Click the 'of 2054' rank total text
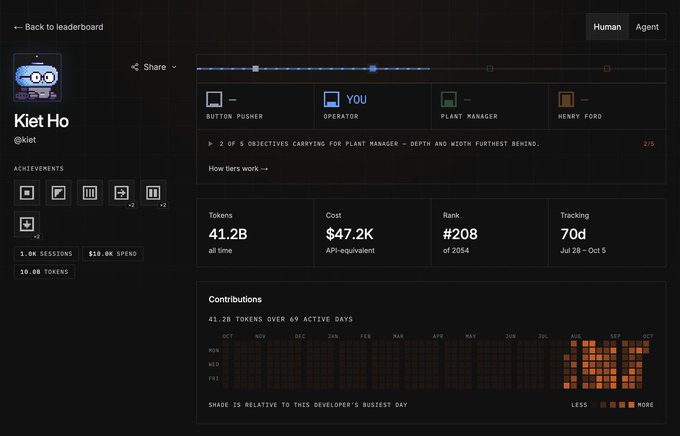Viewport: 680px width, 436px height. [x=456, y=250]
